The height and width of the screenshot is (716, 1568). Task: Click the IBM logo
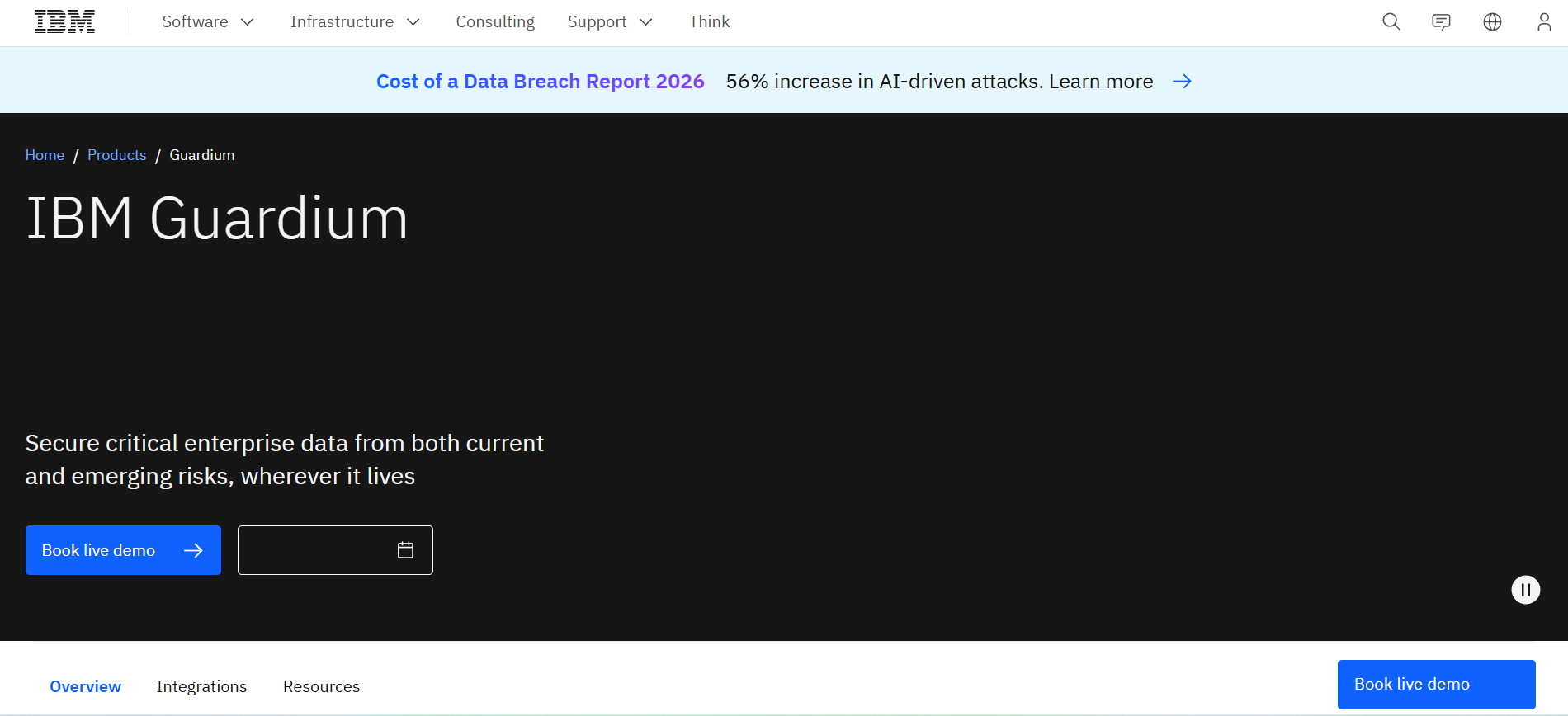pos(64,21)
